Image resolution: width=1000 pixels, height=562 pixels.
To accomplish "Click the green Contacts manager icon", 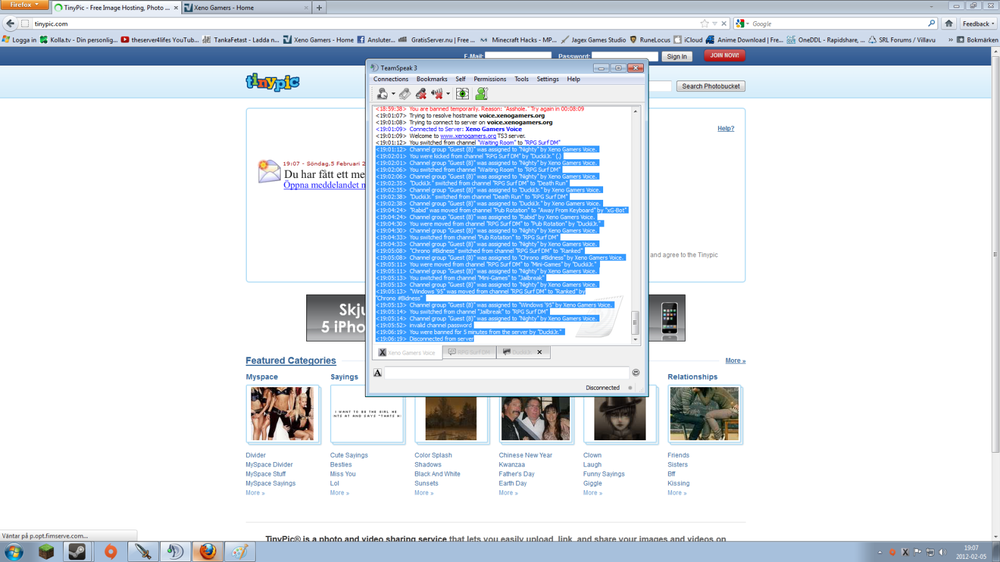I will coord(481,94).
